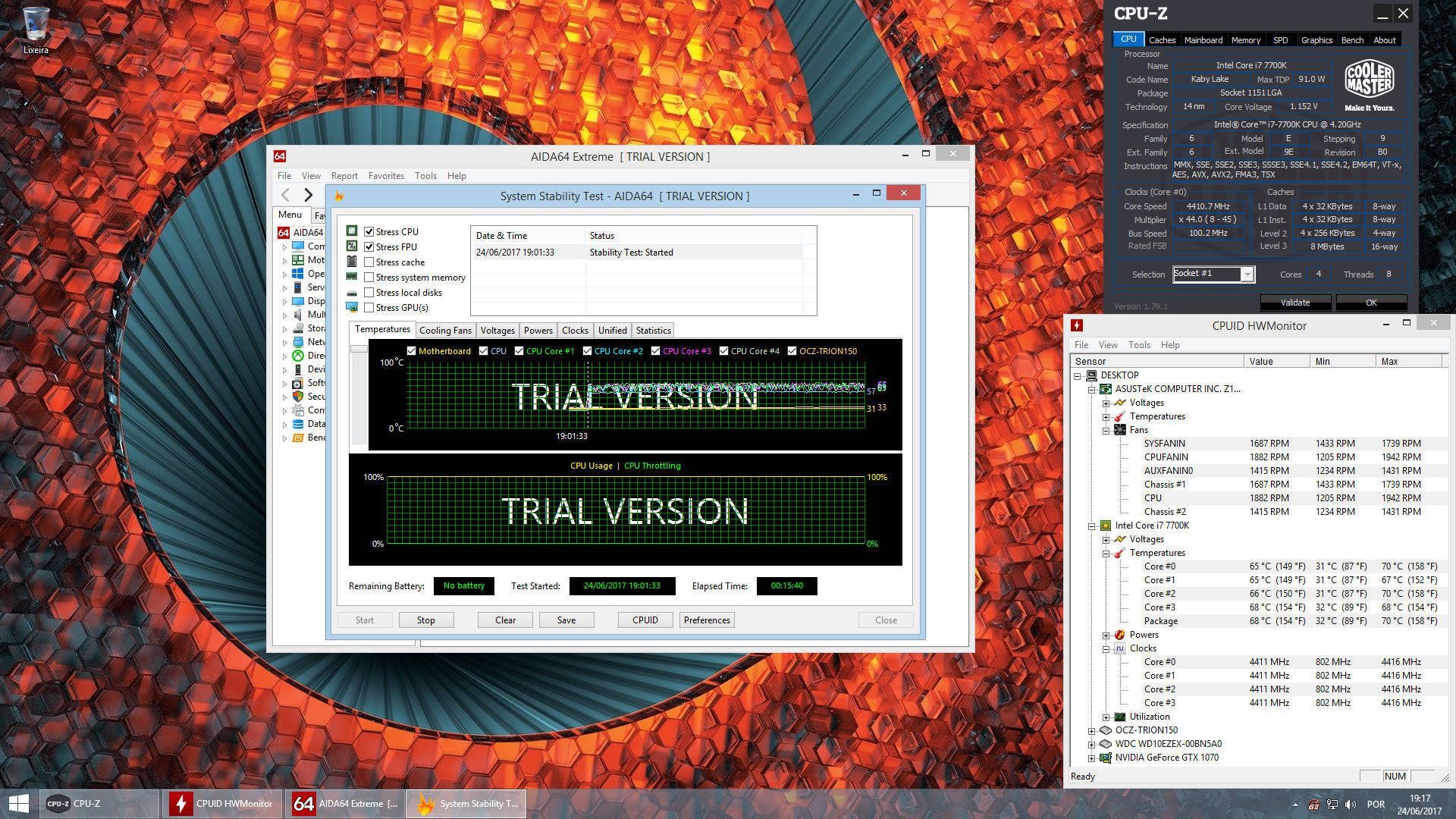Screen dimensions: 1456x819
Task: Enable the Stress cache checkbox
Action: pos(369,262)
